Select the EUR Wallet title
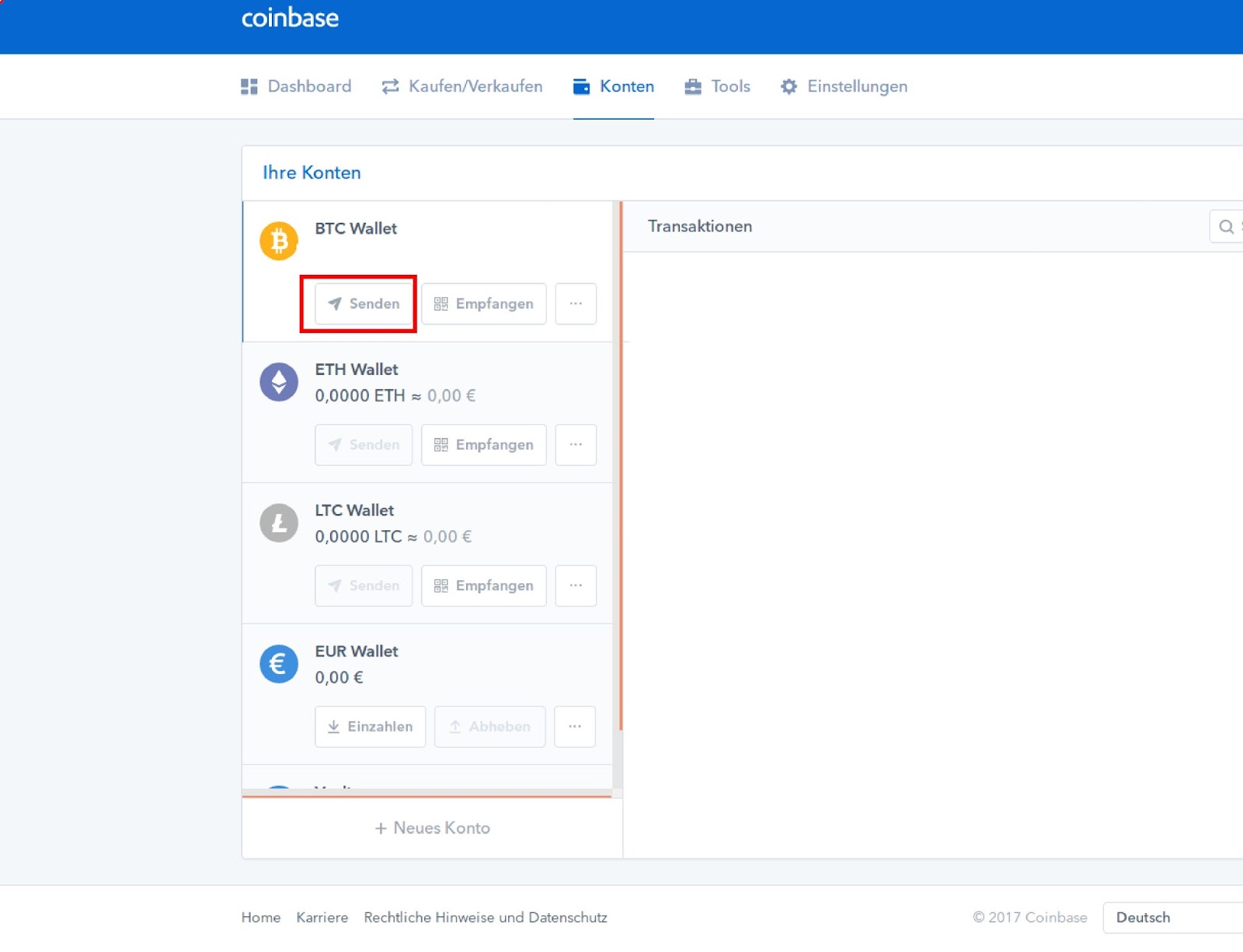This screenshot has width=1243, height=952. tap(357, 651)
